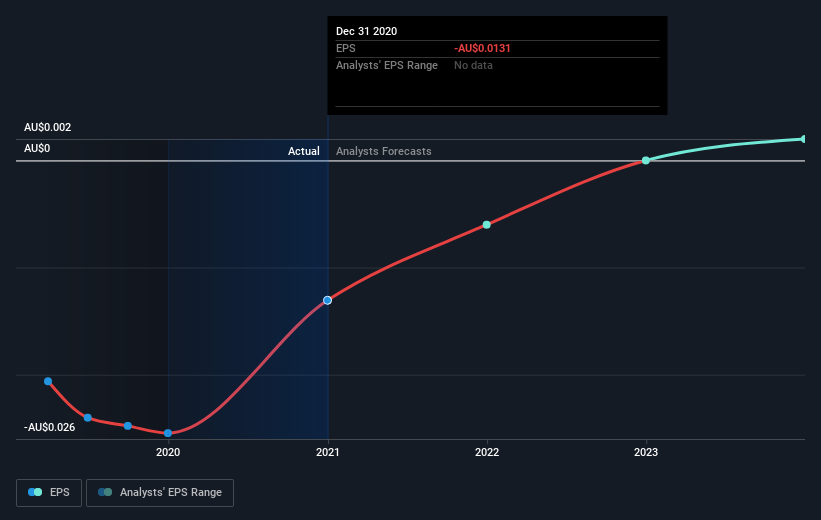Click the Analysts' EPS Range tooltip row label

(x=387, y=65)
